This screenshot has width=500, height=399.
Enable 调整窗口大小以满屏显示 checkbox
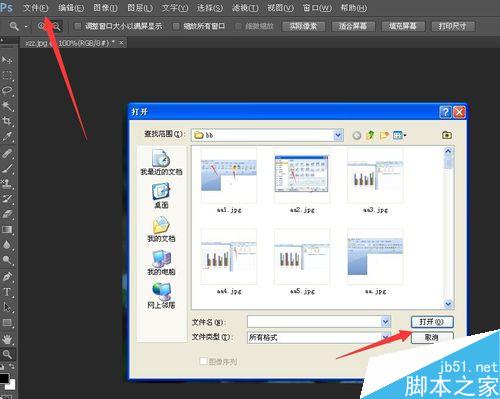click(x=77, y=26)
